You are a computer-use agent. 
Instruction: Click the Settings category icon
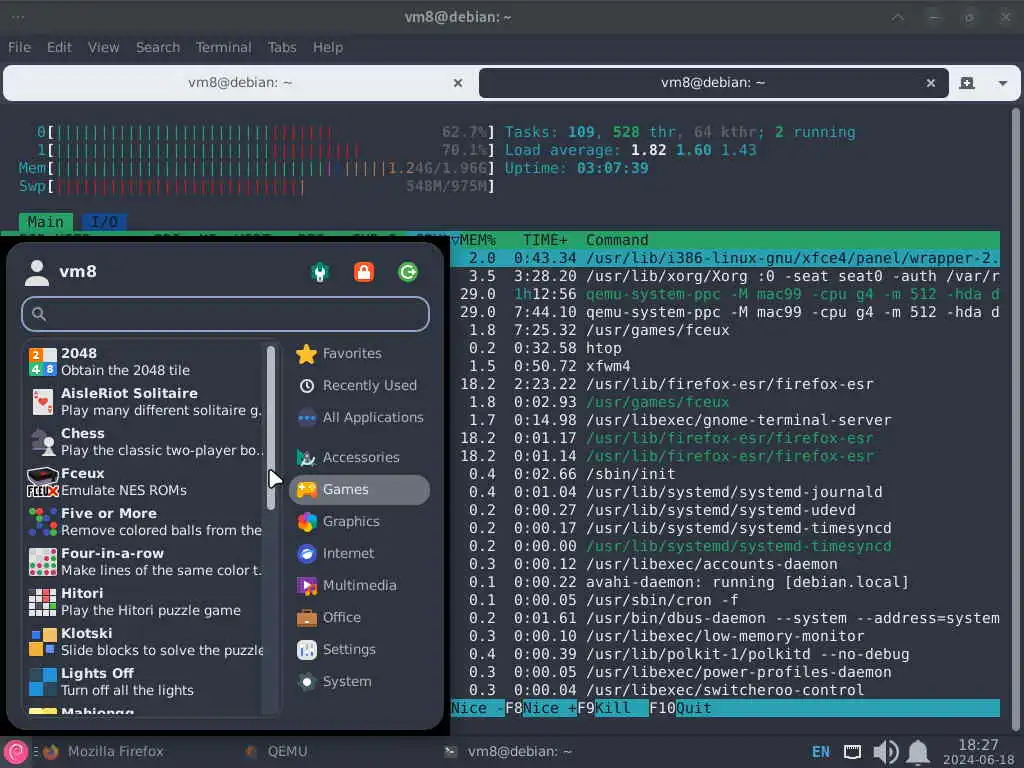pyautogui.click(x=306, y=650)
